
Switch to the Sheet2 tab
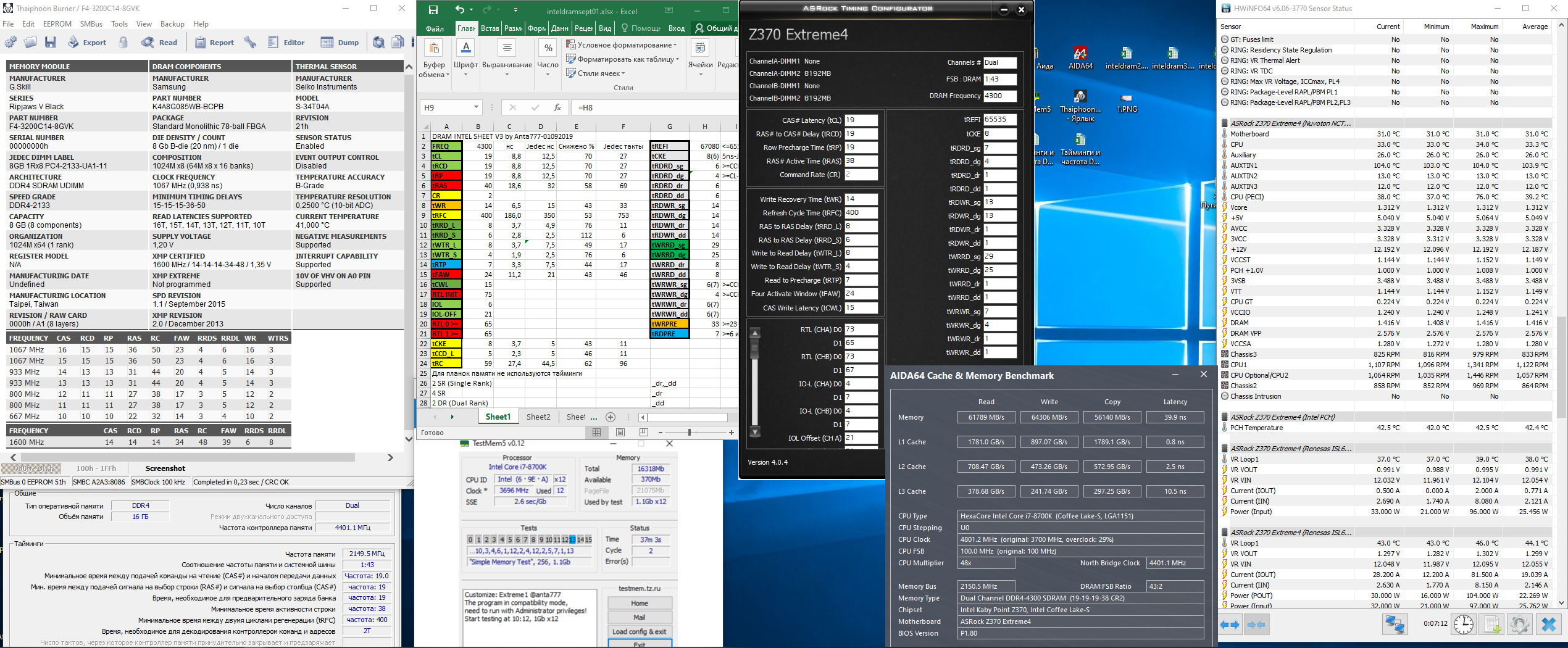tap(538, 417)
